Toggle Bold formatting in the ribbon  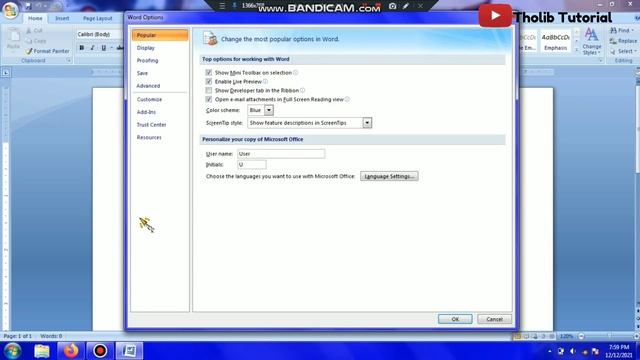tap(82, 48)
